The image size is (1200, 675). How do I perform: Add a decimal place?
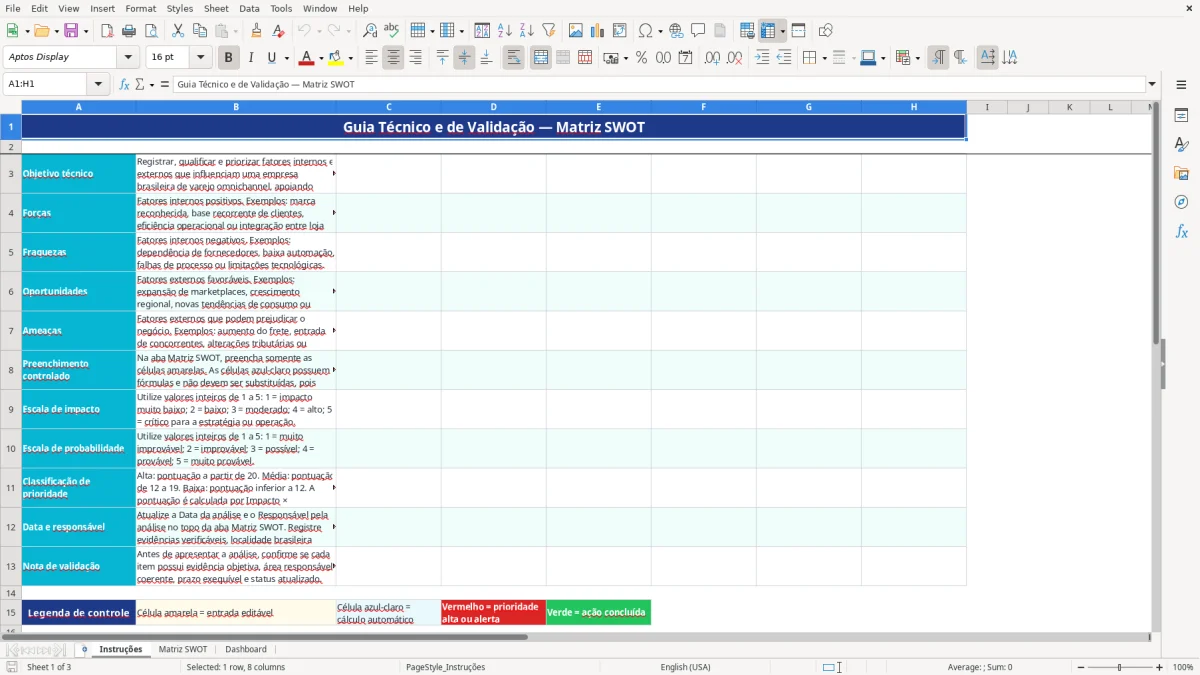[x=712, y=57]
